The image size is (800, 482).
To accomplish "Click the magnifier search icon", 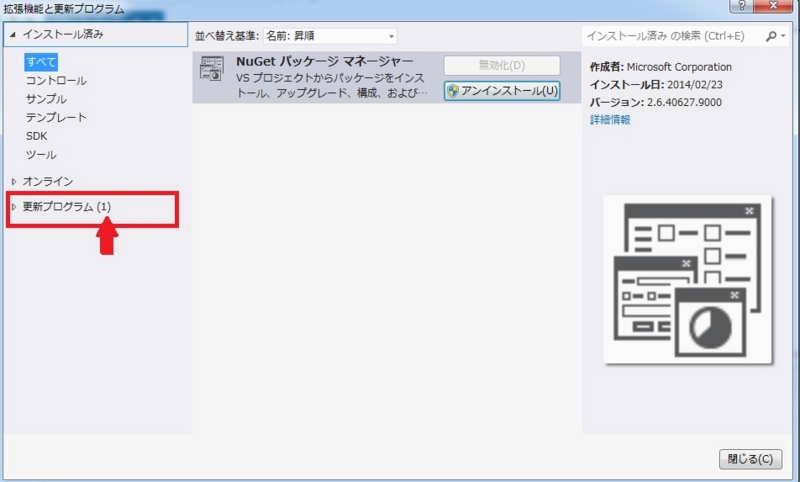I will coord(771,36).
